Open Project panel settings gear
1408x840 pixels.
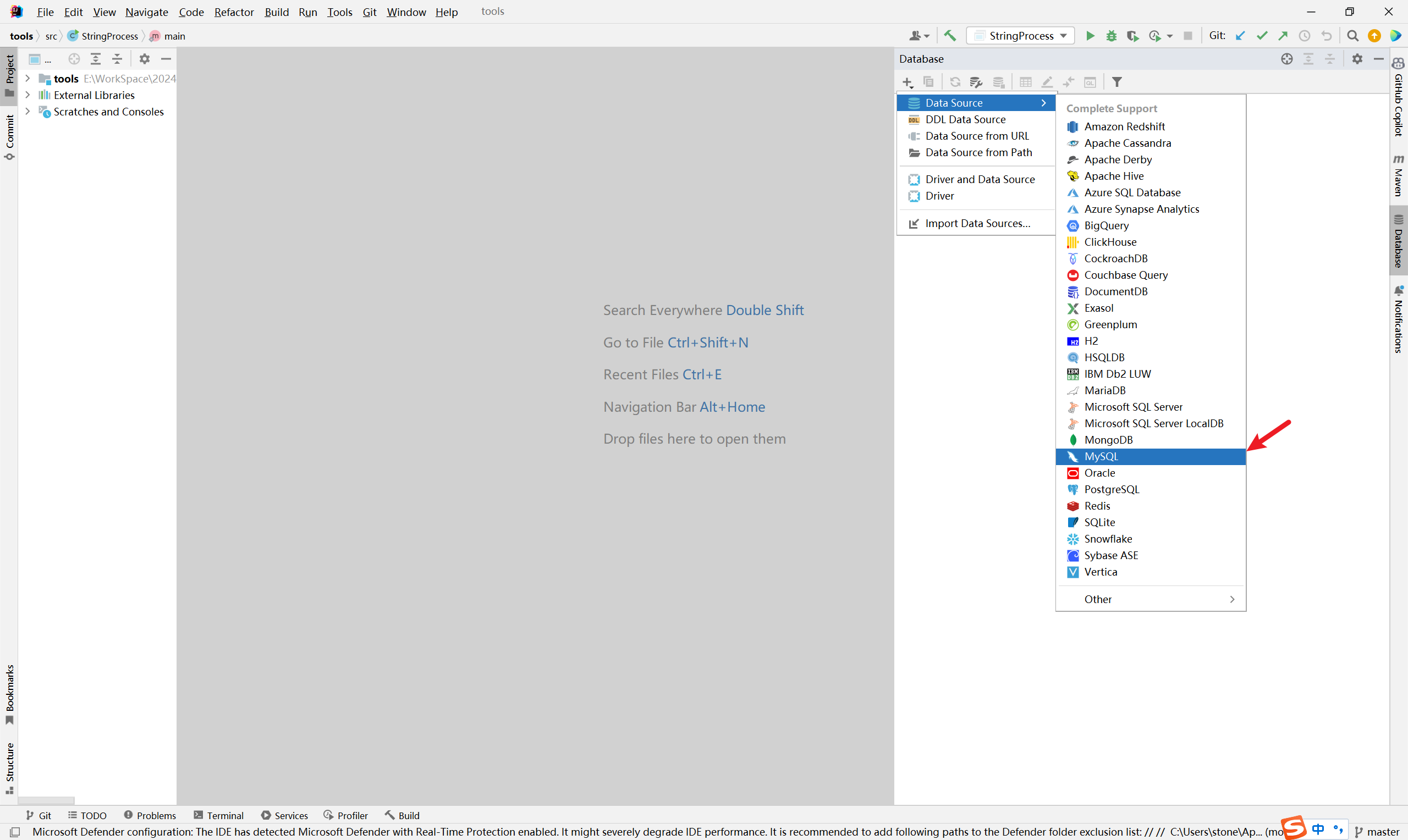coord(144,59)
